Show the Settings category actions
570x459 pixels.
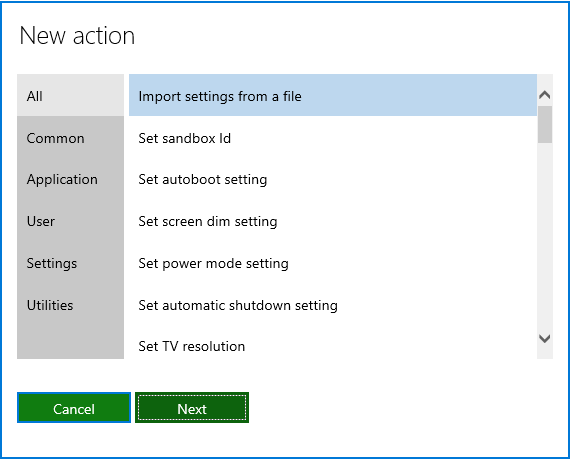click(70, 263)
